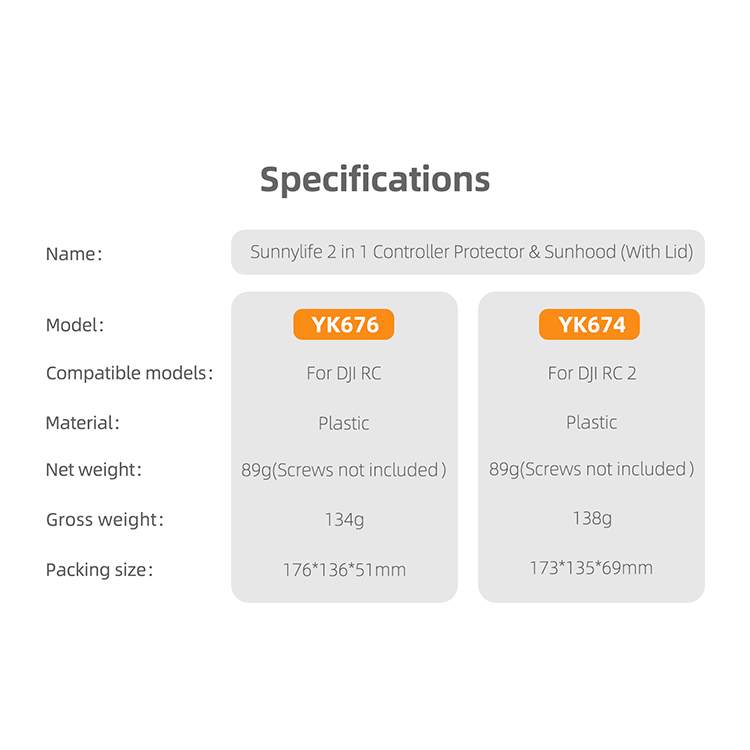Select the 138g gross weight value
The height and width of the screenshot is (750, 750).
(592, 519)
